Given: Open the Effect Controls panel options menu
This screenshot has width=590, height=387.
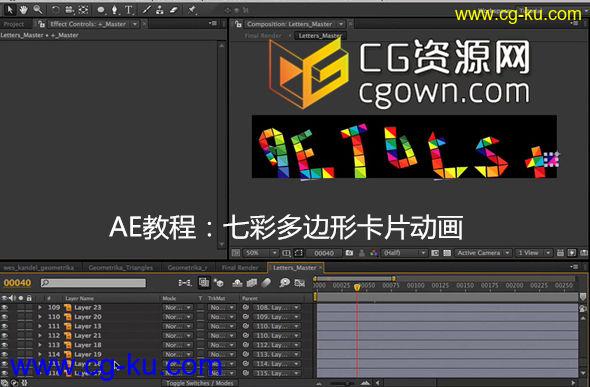Looking at the screenshot, I should tap(213, 24).
